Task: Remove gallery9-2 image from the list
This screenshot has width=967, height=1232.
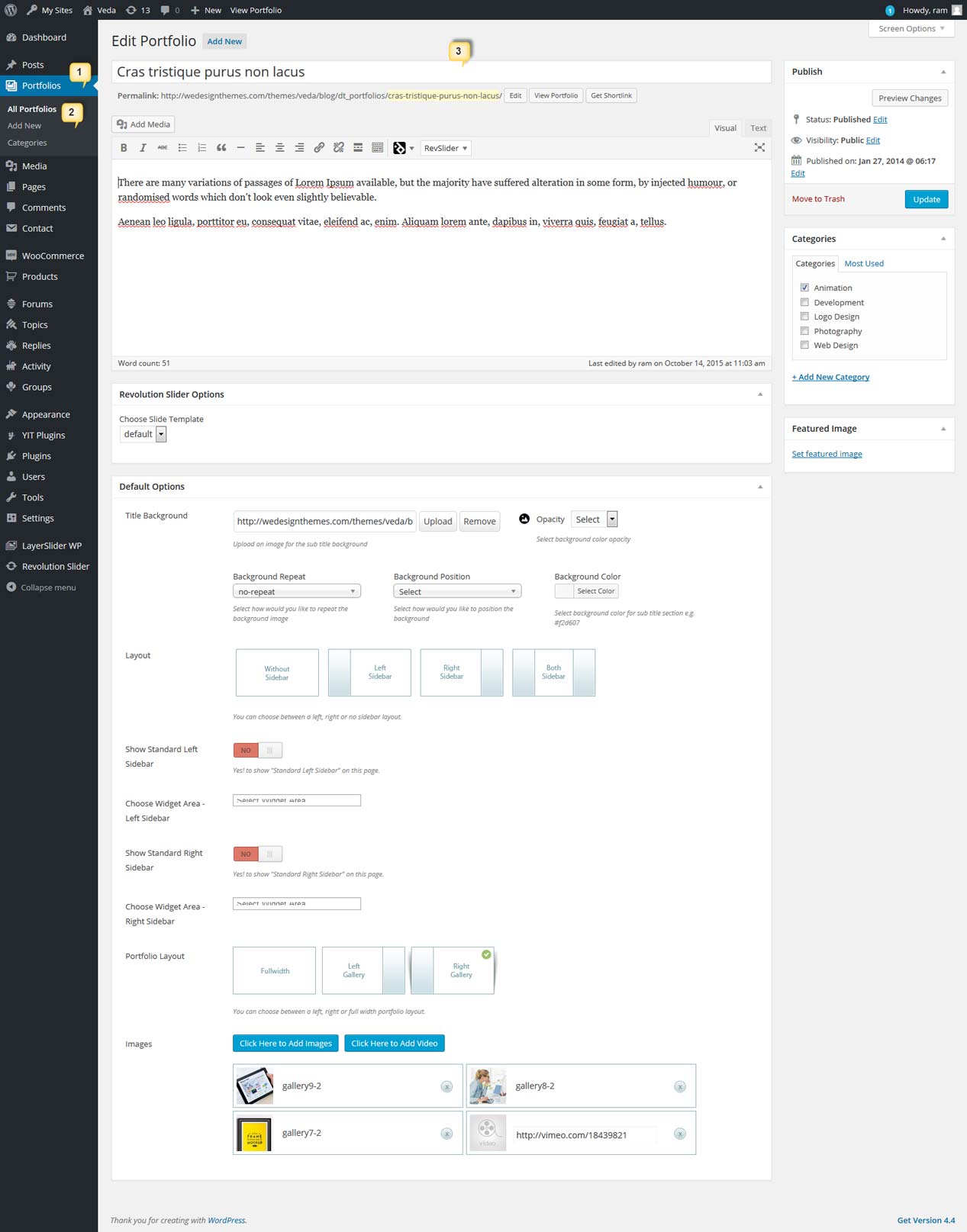Action: point(447,1086)
